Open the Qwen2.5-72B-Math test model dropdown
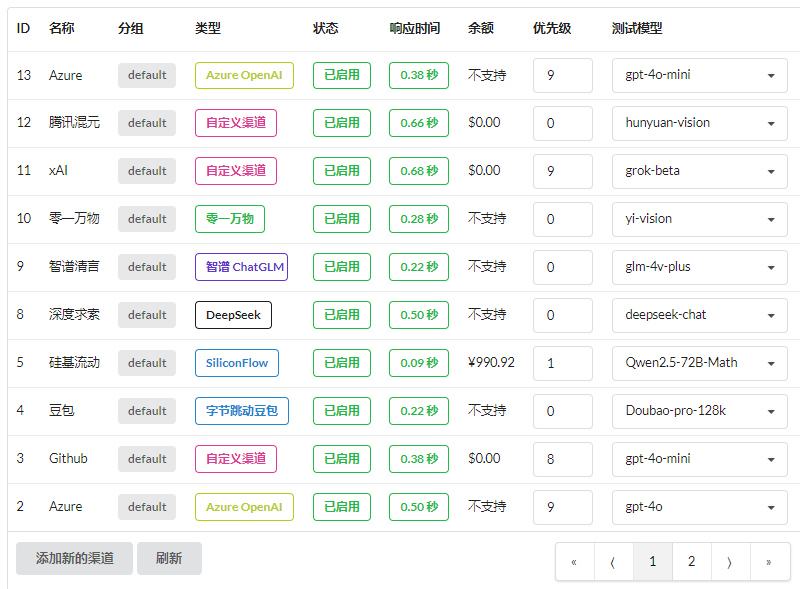This screenshot has height=589, width=800. [699, 363]
